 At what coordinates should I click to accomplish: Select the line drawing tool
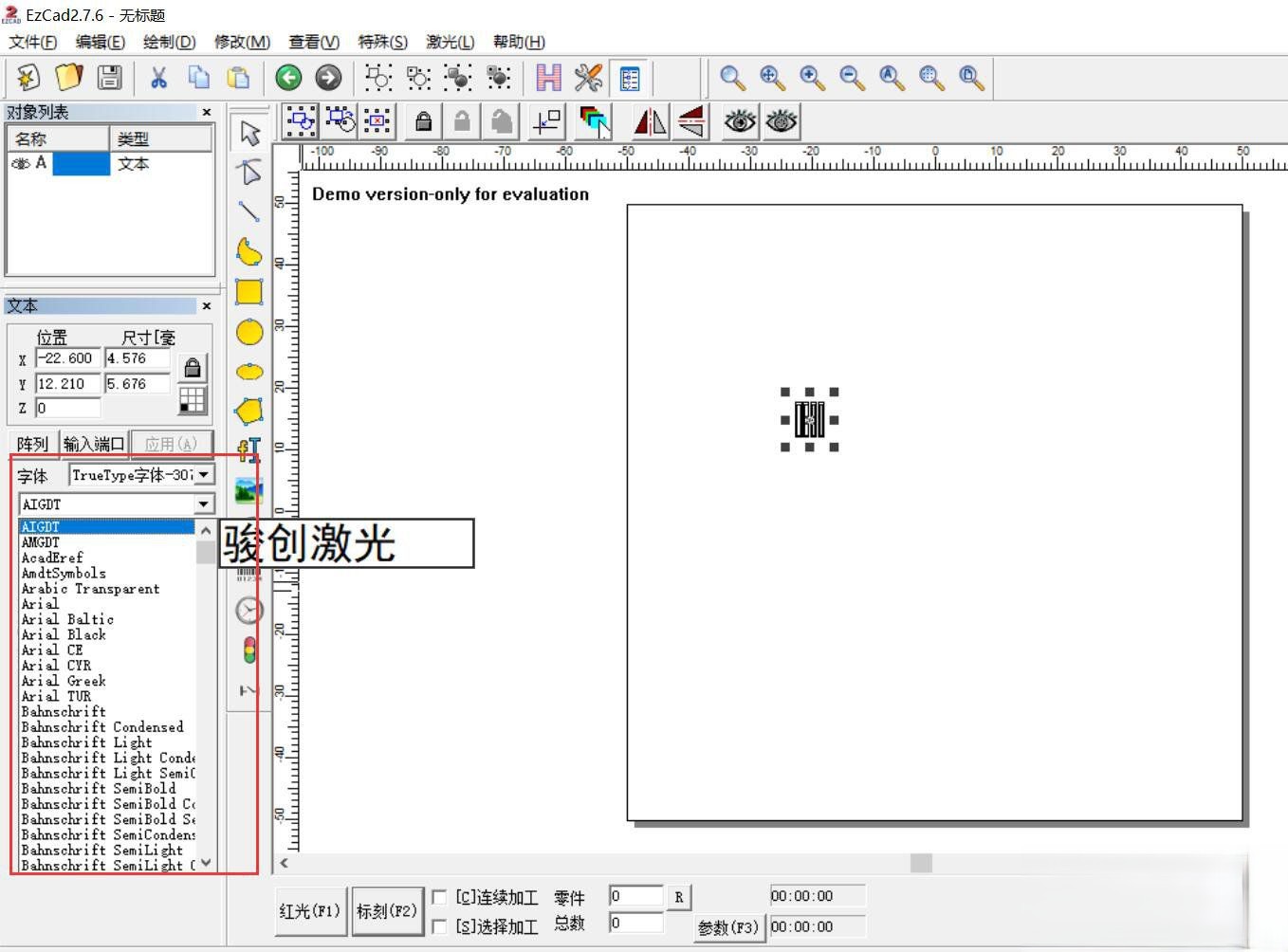[249, 212]
